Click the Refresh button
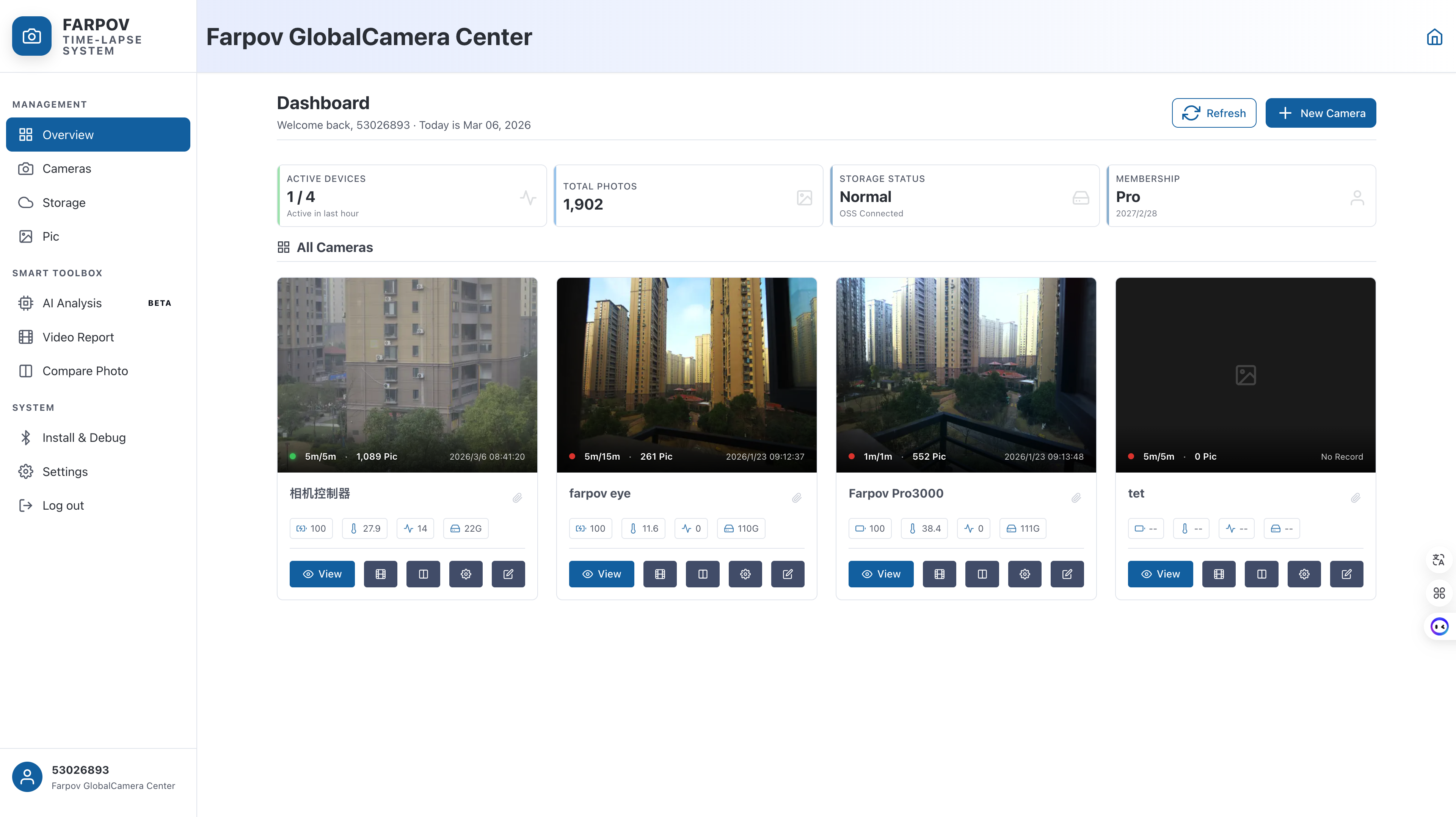 [x=1213, y=113]
